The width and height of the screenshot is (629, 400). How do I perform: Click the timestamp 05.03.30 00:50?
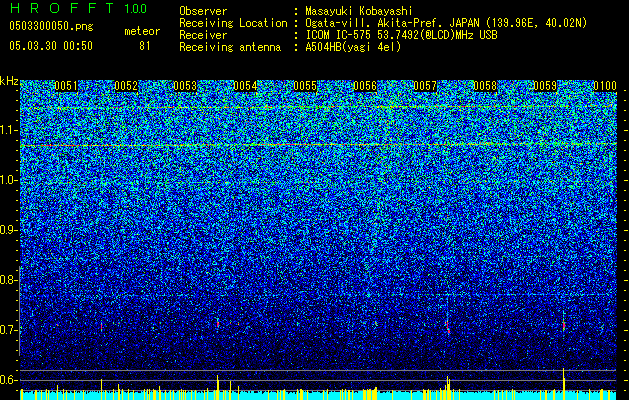51,46
